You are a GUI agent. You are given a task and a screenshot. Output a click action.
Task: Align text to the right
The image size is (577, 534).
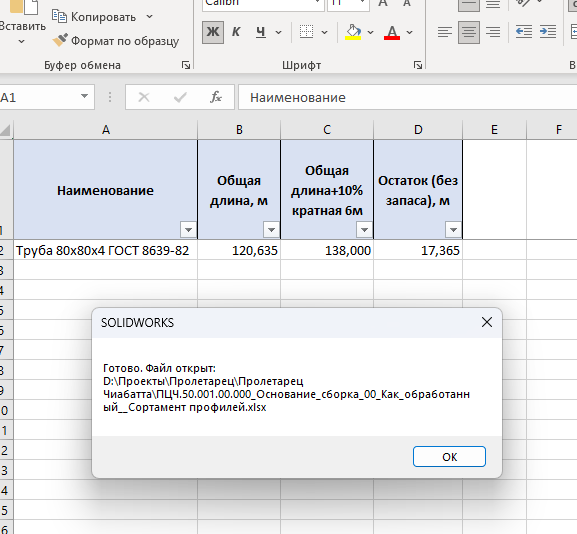click(x=493, y=32)
